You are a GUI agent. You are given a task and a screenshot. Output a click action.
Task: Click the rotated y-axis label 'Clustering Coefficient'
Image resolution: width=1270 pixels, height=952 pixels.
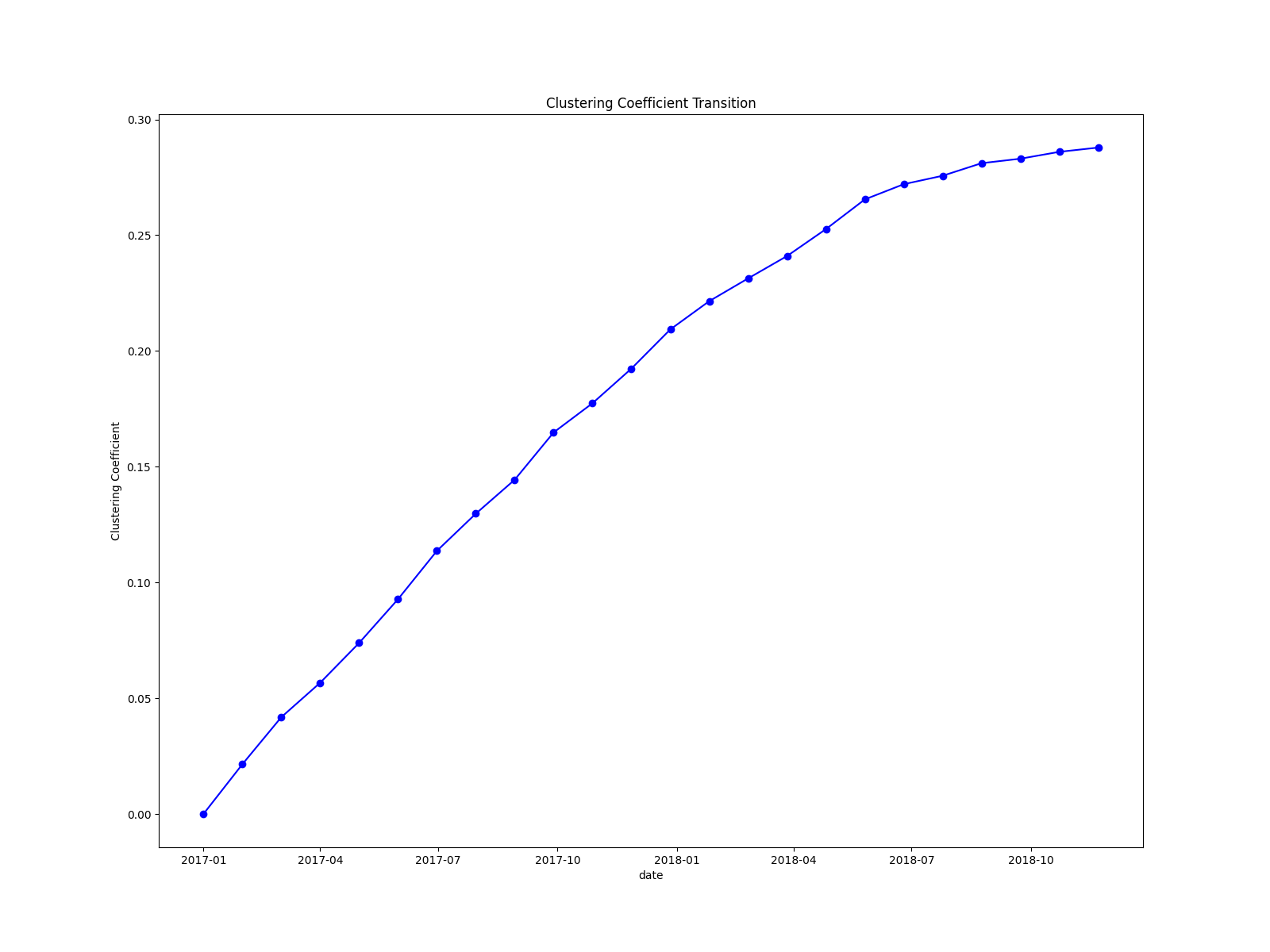point(116,481)
